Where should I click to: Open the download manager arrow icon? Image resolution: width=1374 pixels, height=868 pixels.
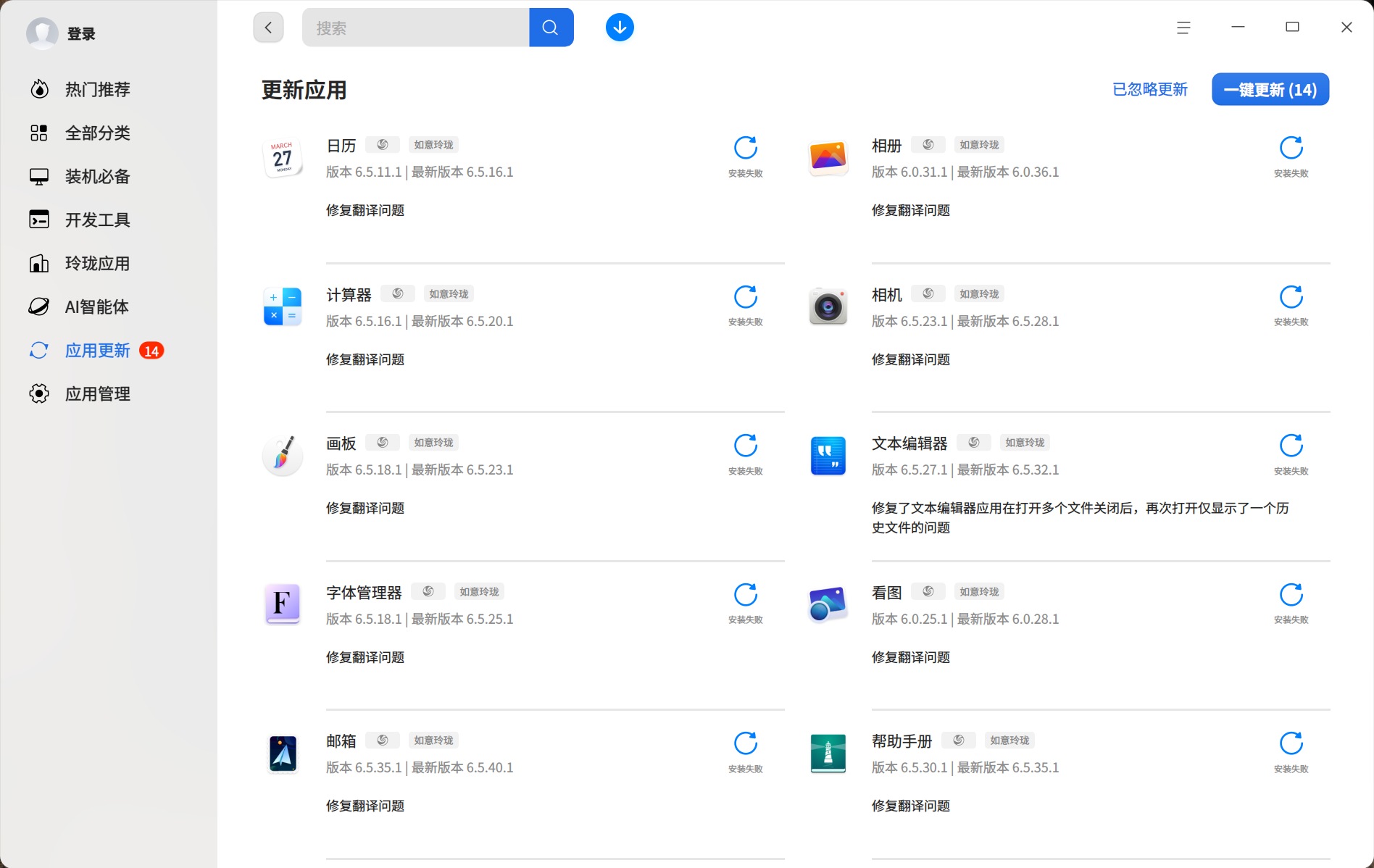point(620,28)
